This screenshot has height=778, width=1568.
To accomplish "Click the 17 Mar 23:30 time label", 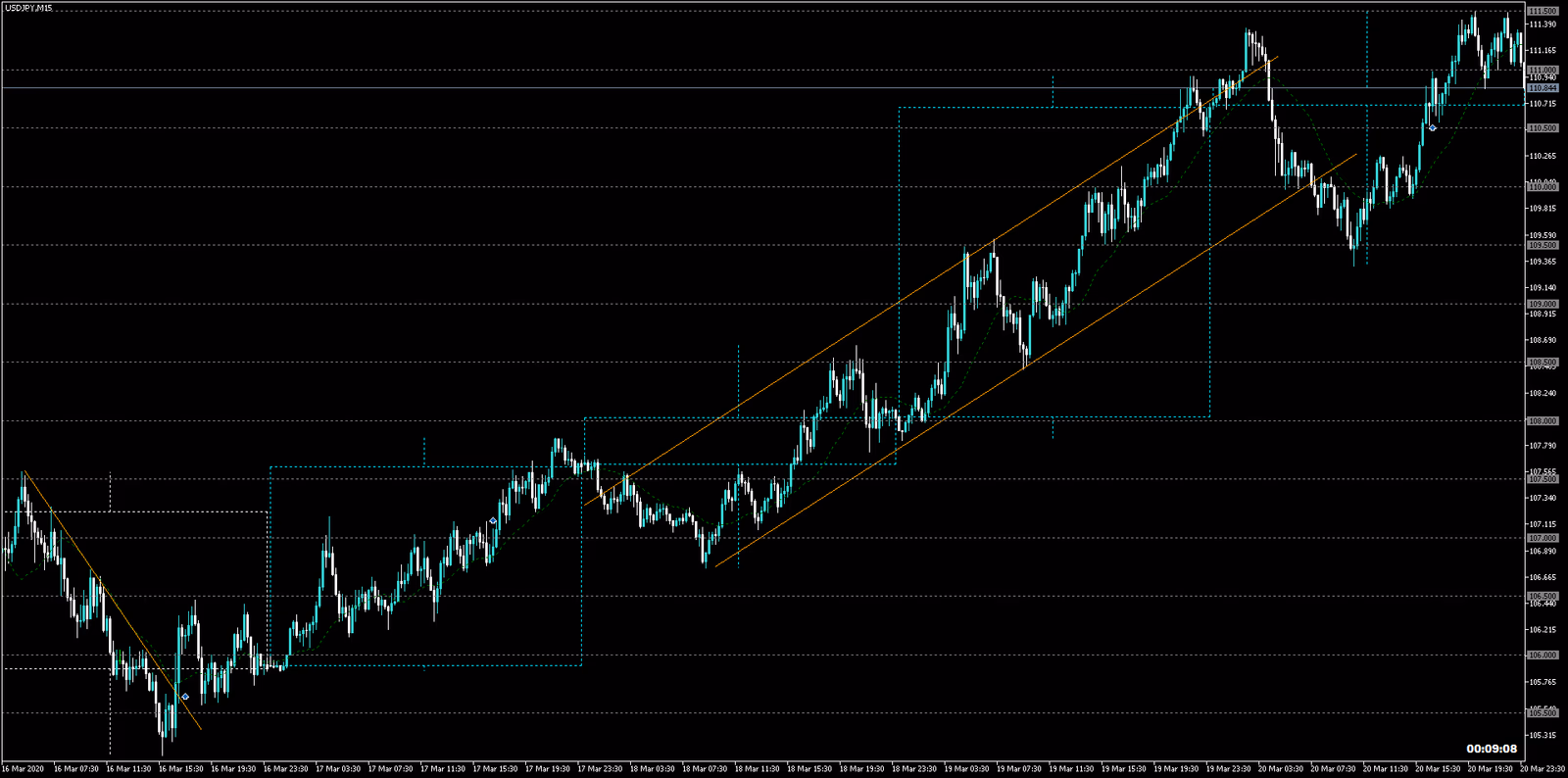I will pos(600,769).
